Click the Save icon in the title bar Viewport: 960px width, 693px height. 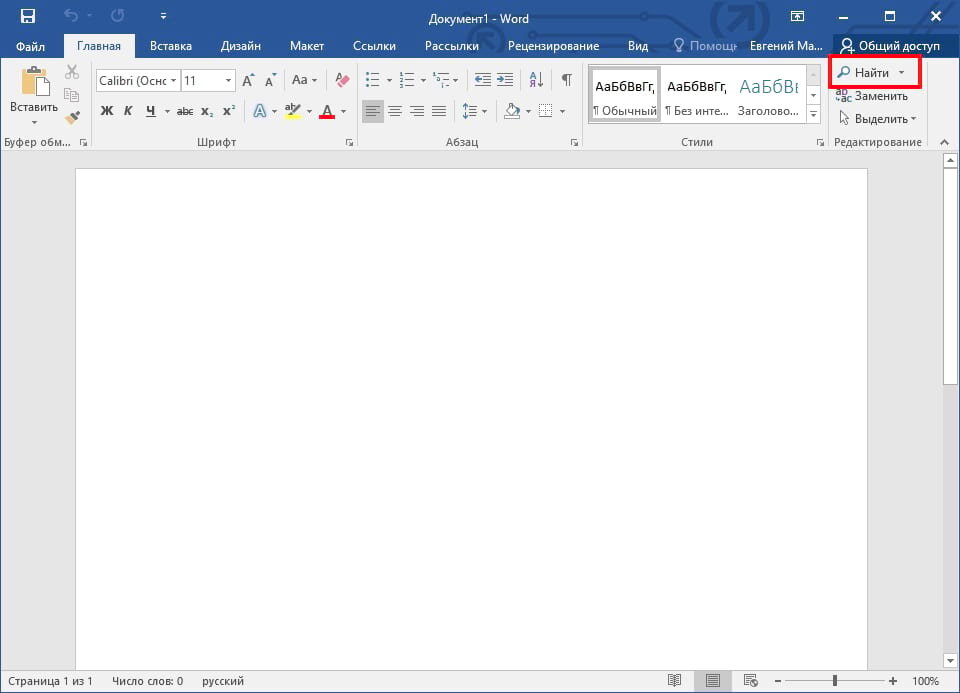(28, 16)
